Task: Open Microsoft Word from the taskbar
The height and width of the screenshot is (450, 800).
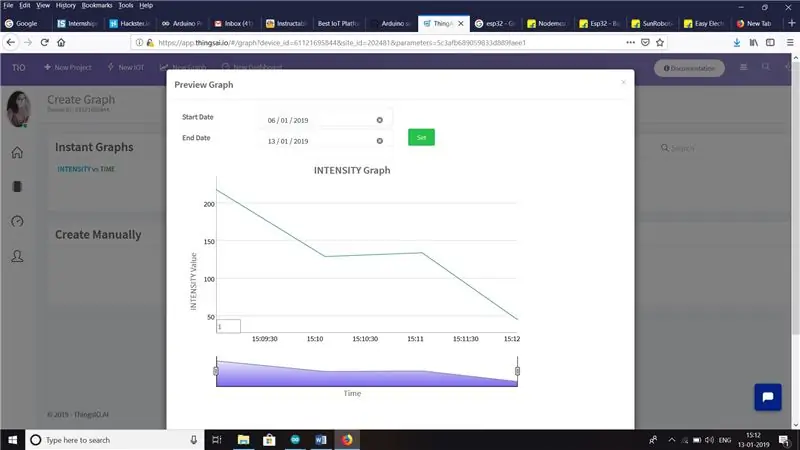Action: [x=321, y=440]
